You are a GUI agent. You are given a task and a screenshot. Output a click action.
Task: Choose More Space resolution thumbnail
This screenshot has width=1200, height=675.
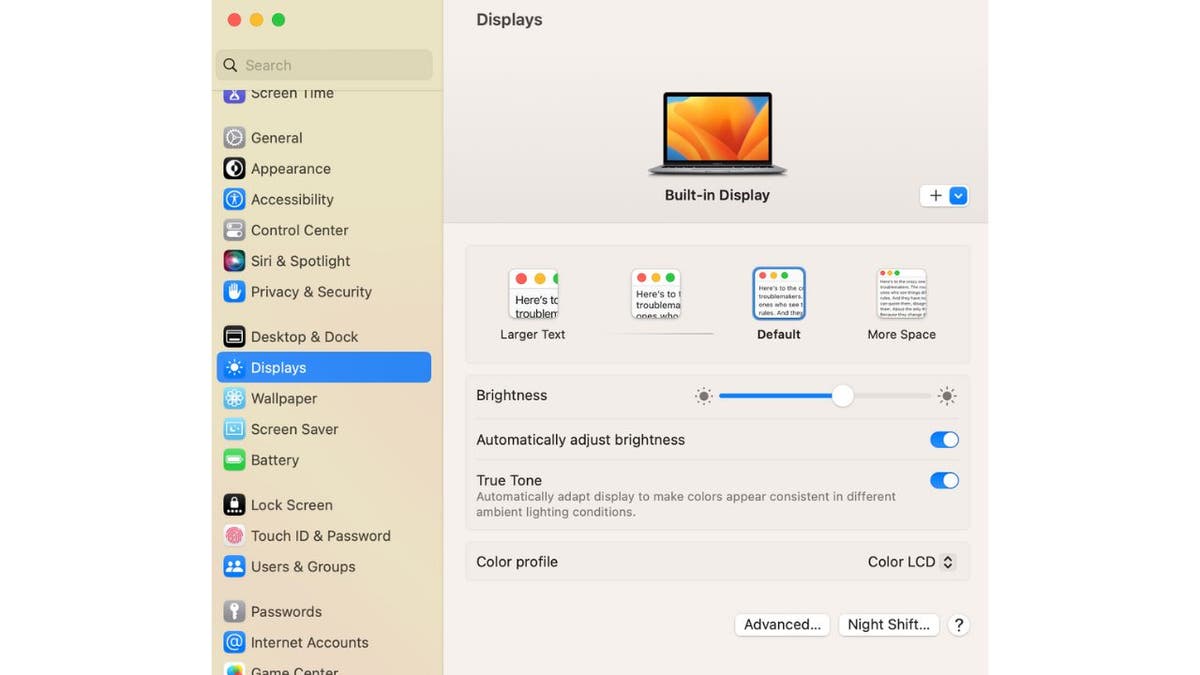(902, 293)
